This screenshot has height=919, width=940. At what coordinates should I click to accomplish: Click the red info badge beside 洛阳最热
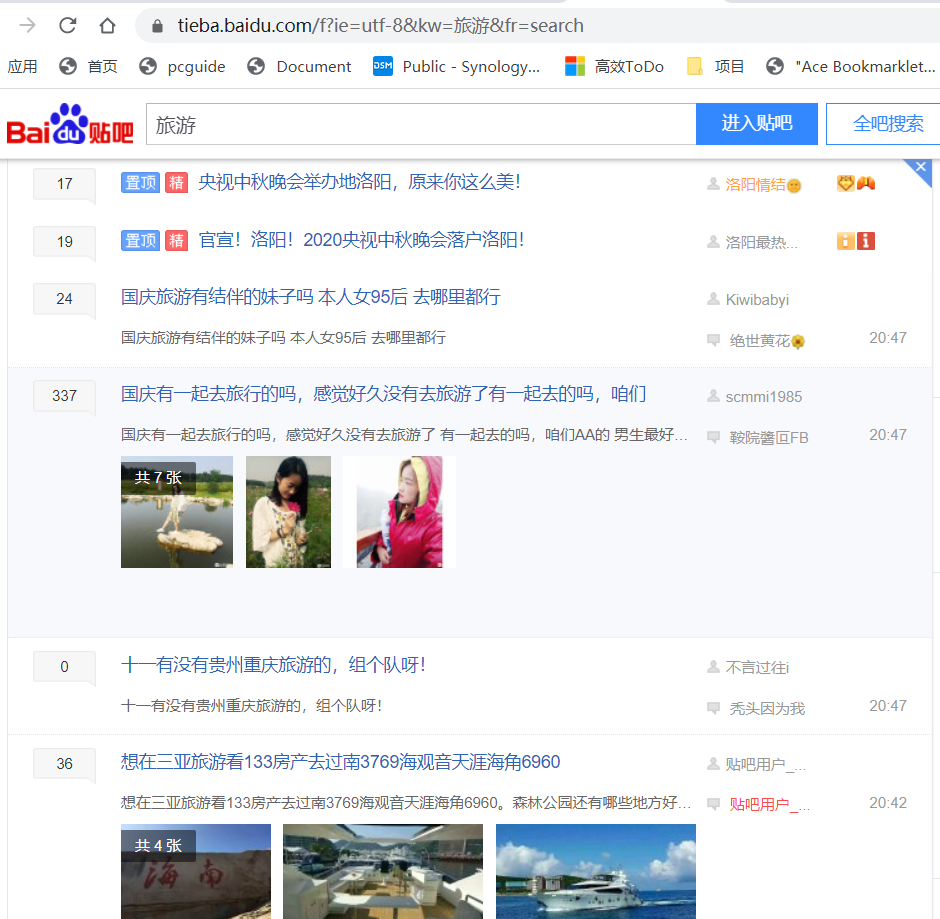[x=864, y=241]
